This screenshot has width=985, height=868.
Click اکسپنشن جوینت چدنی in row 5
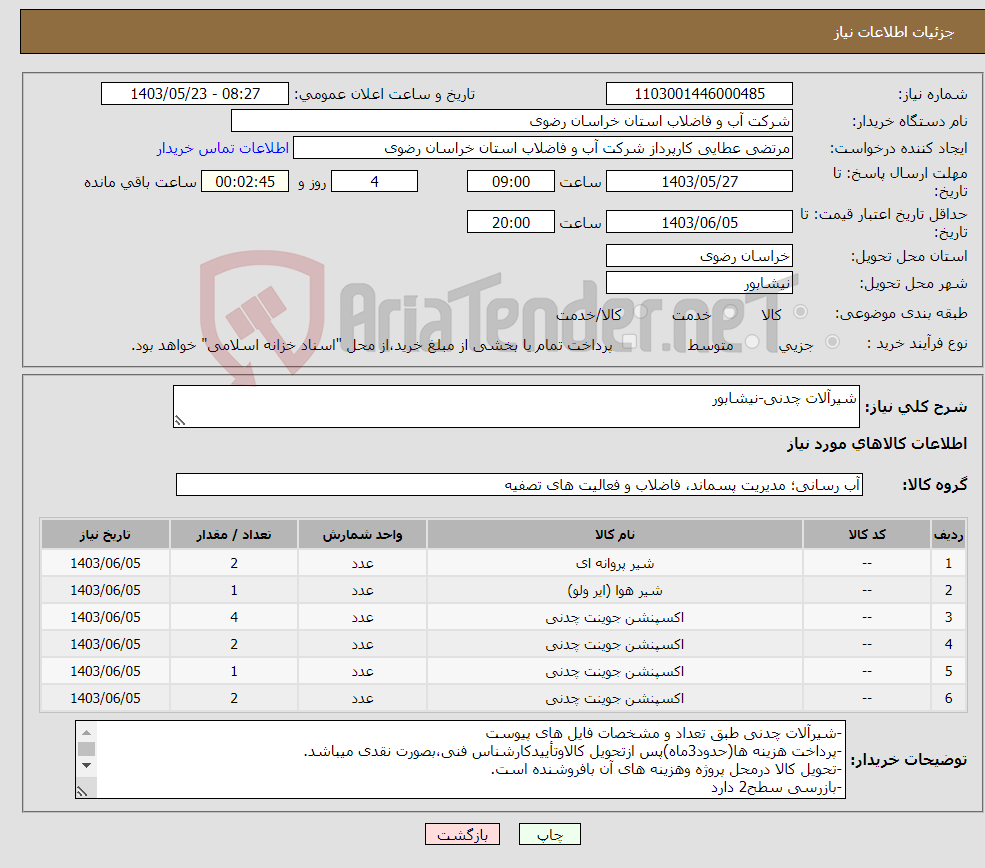click(x=615, y=671)
